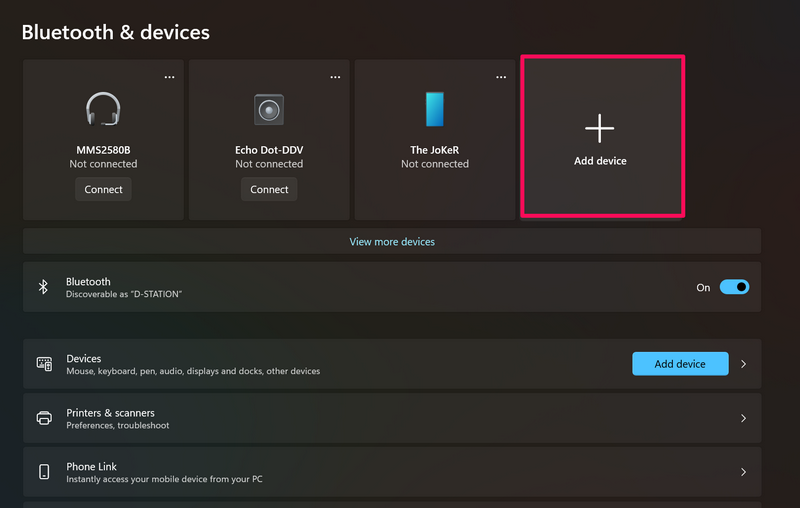Expand the Devices section chevron
The width and height of the screenshot is (800, 508).
click(x=743, y=365)
